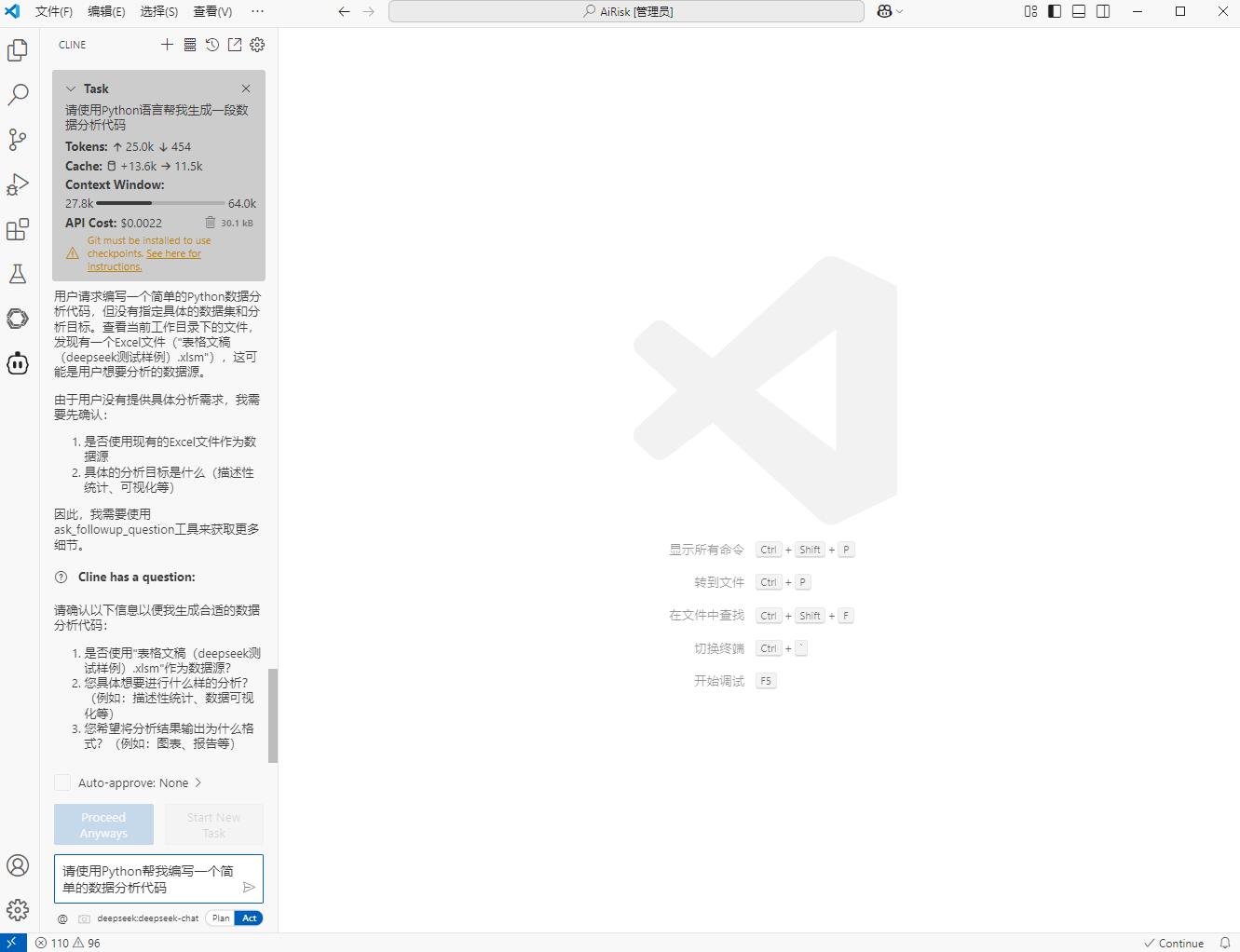
Task: Open Cline in editor popout icon
Action: pyautogui.click(x=235, y=45)
